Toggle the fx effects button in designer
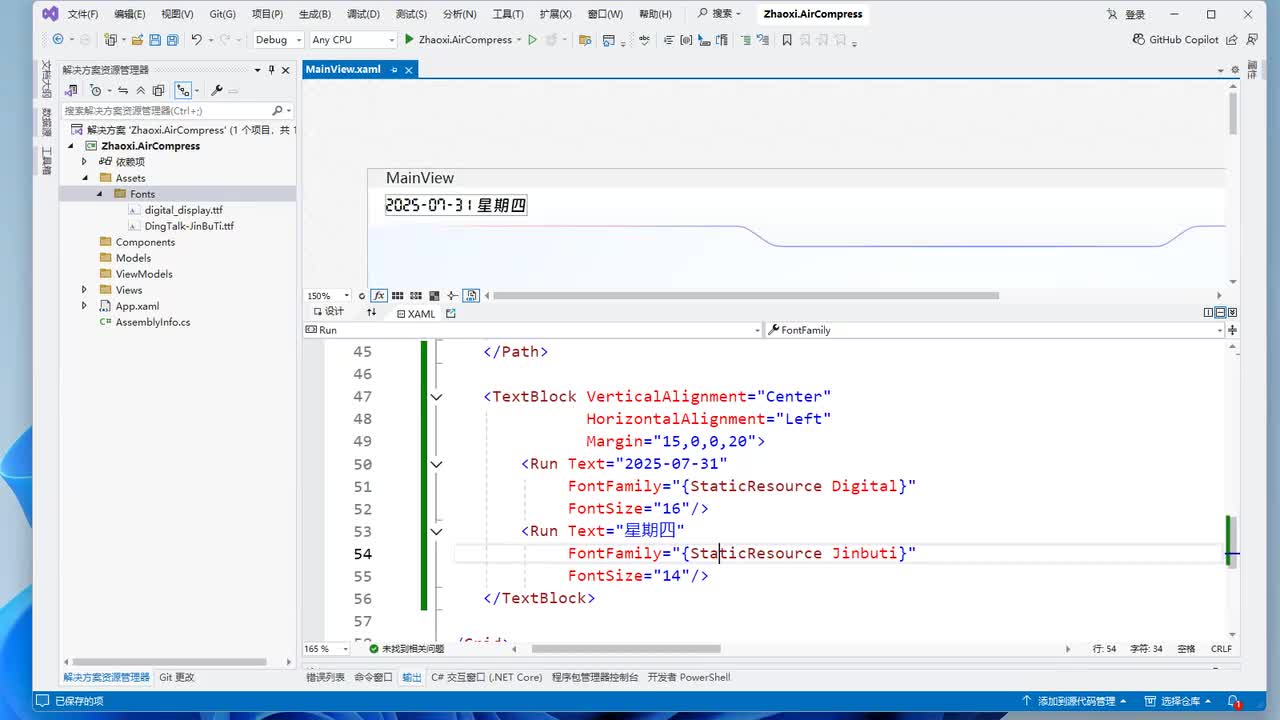 tap(380, 296)
